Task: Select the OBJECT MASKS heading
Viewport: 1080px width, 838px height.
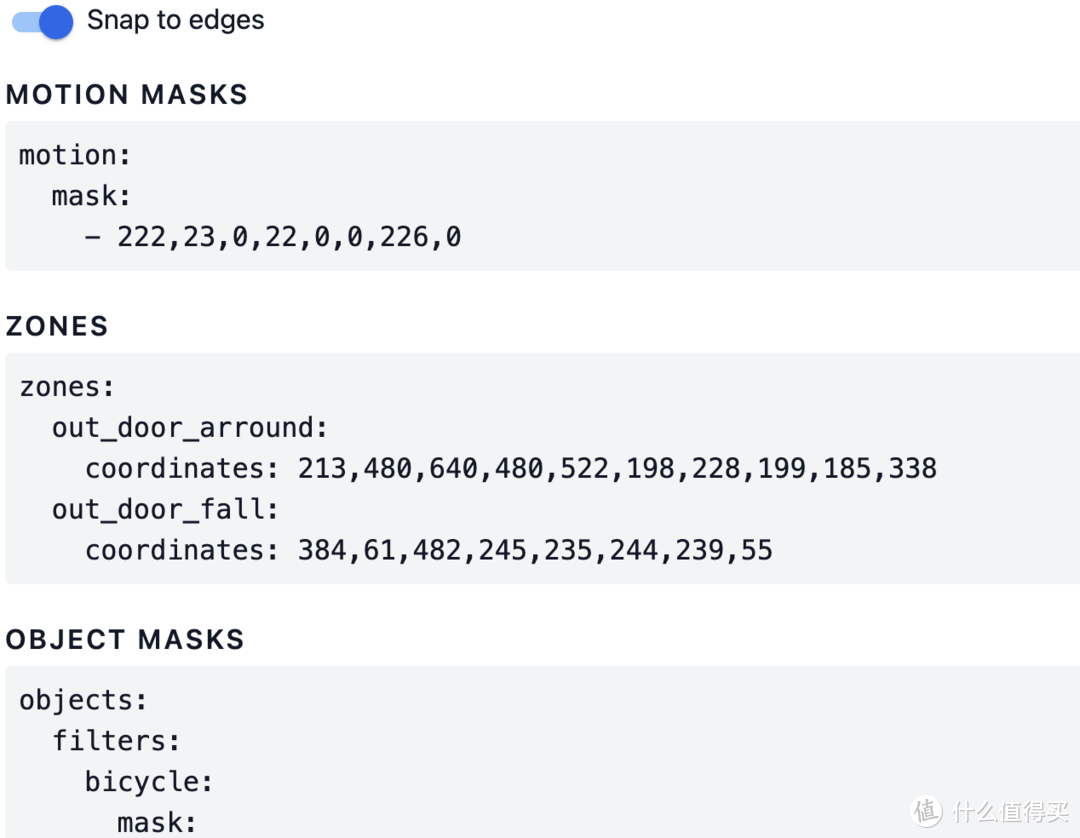Action: (125, 640)
